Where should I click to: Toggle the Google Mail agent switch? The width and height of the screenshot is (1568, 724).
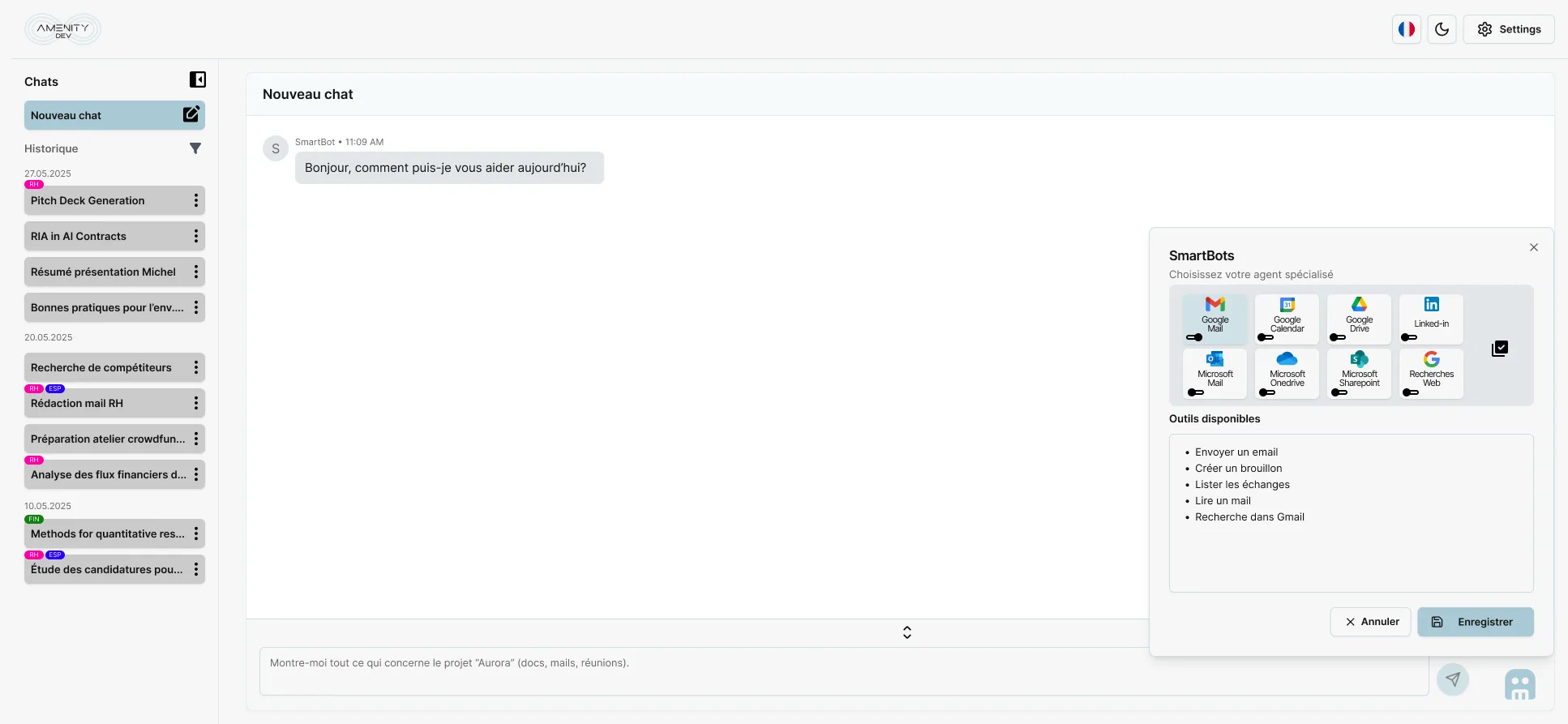point(1194,337)
